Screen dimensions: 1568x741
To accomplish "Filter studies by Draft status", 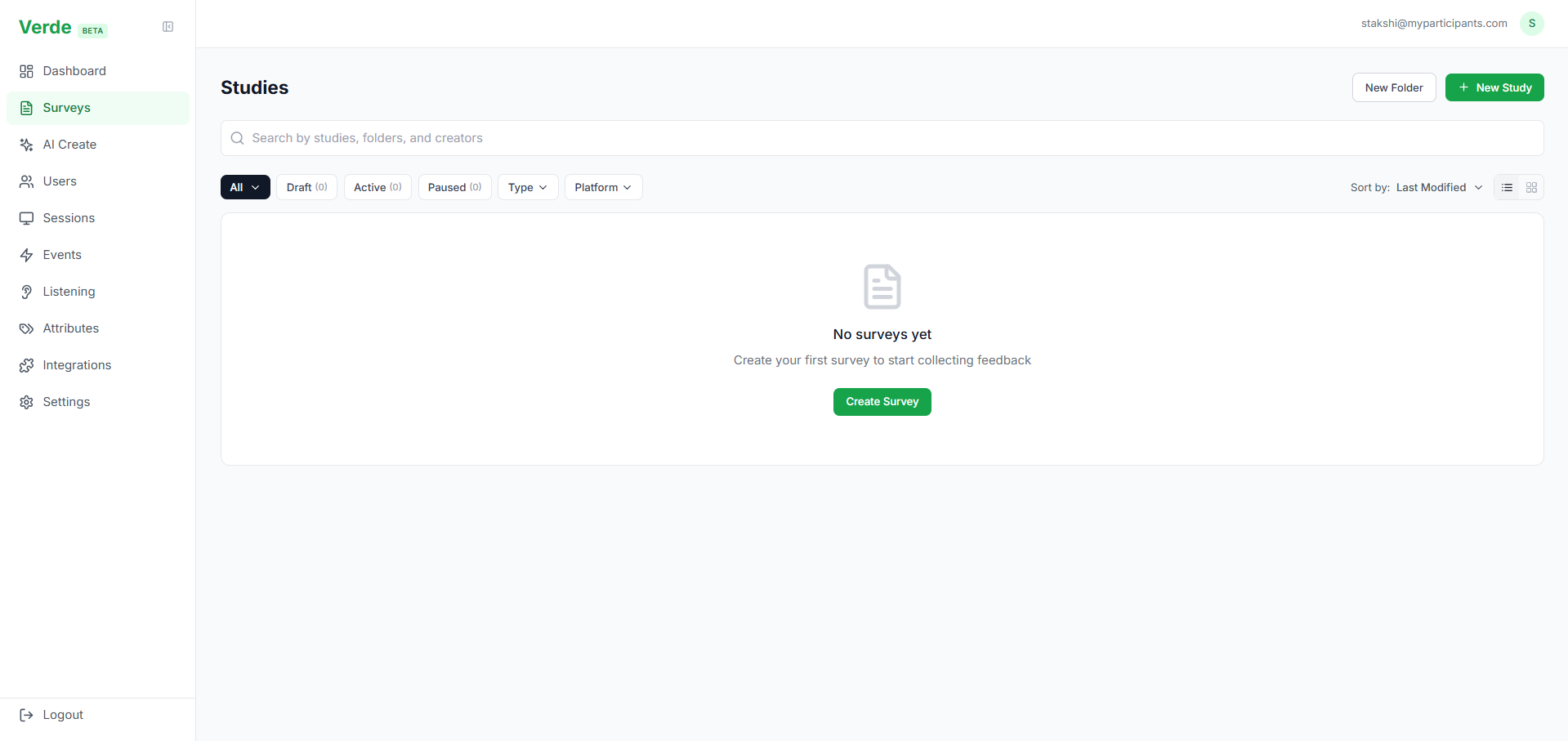I will click(306, 187).
